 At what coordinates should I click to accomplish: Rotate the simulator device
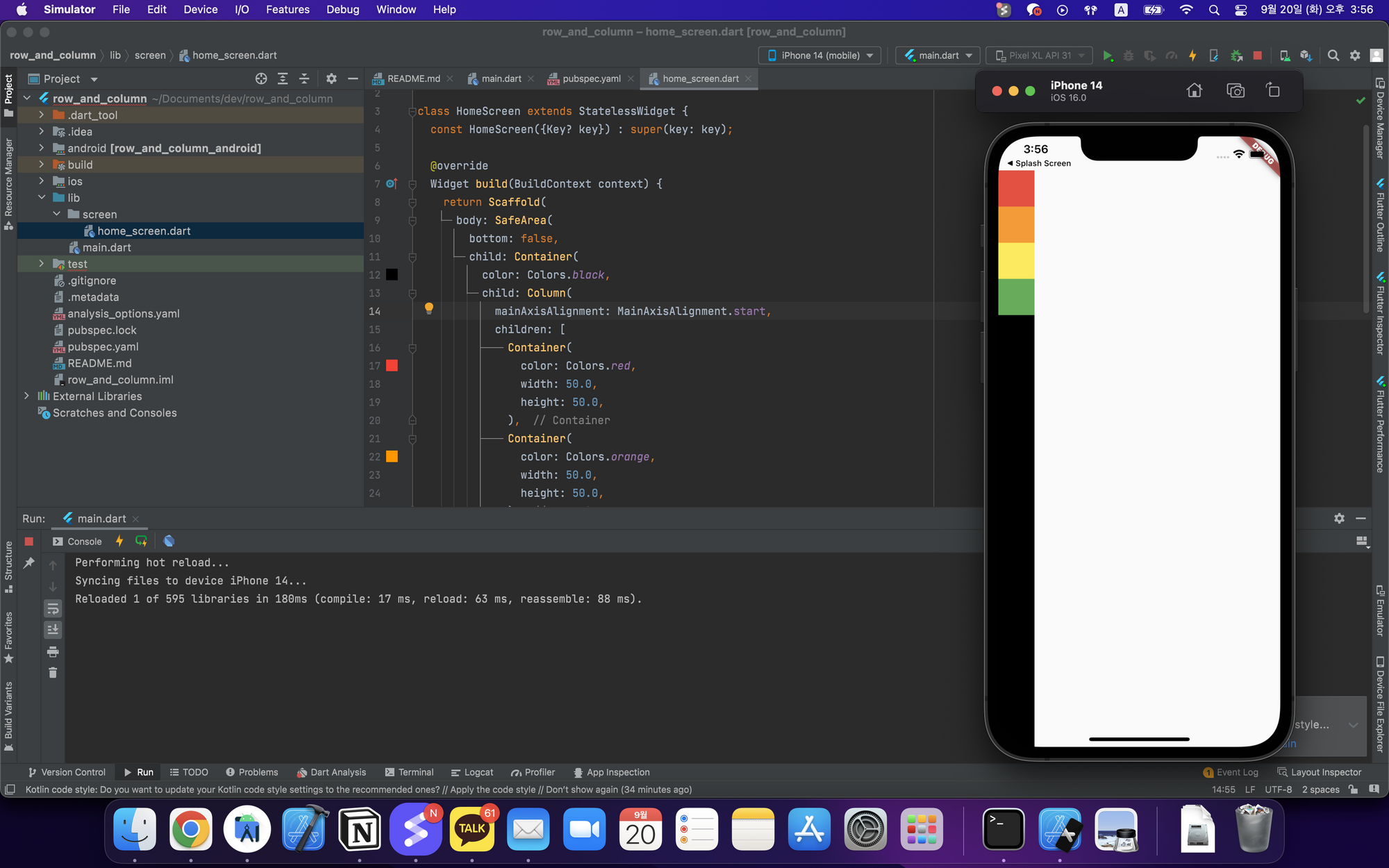1272,90
